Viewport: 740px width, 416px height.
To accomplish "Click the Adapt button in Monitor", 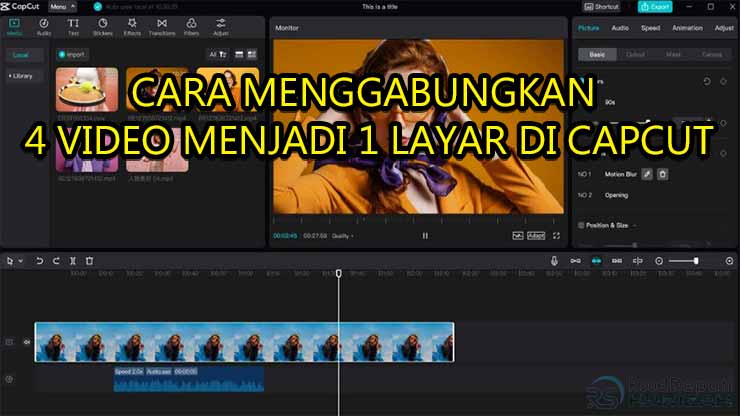I will [x=536, y=236].
